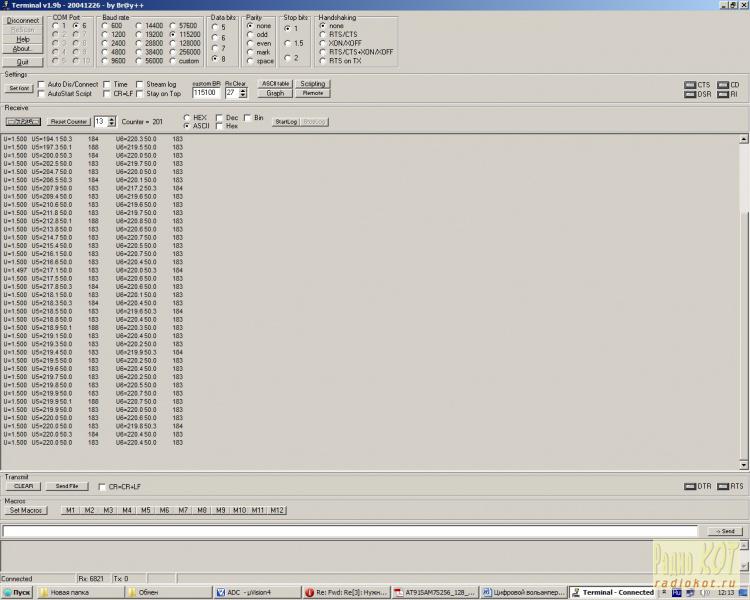Run macro M12
The width and height of the screenshot is (750, 600).
click(x=277, y=510)
